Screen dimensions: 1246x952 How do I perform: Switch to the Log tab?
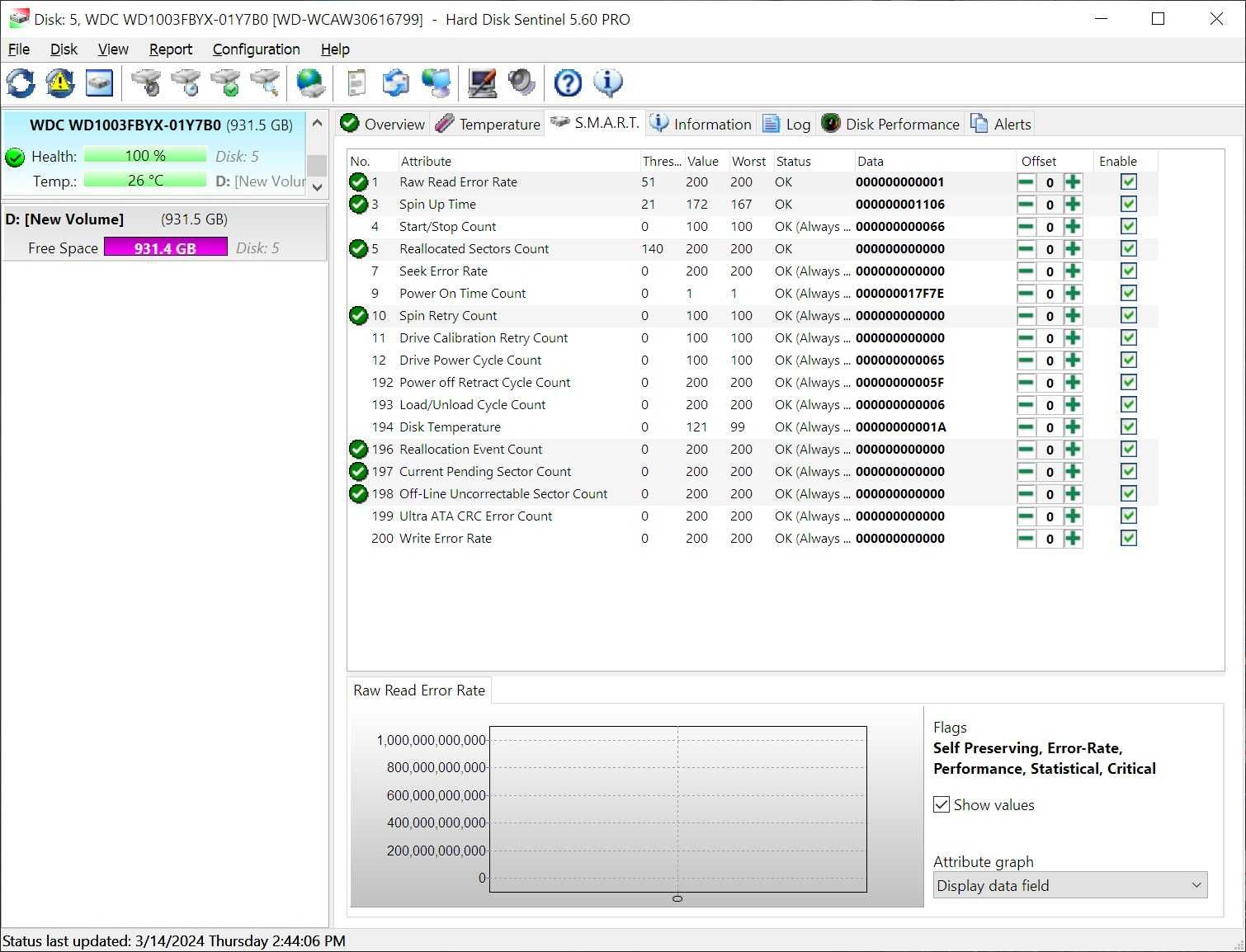pyautogui.click(x=786, y=124)
